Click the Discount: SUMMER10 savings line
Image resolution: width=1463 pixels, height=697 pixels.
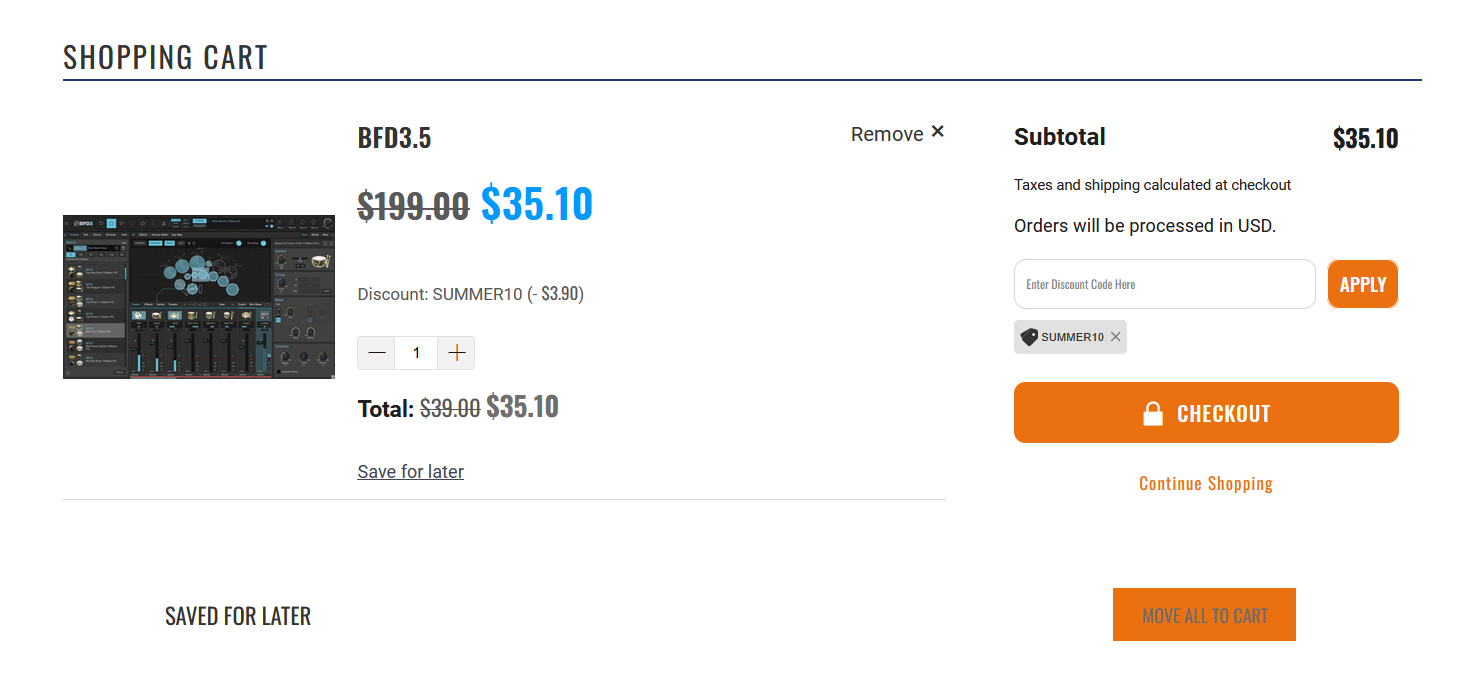471,294
